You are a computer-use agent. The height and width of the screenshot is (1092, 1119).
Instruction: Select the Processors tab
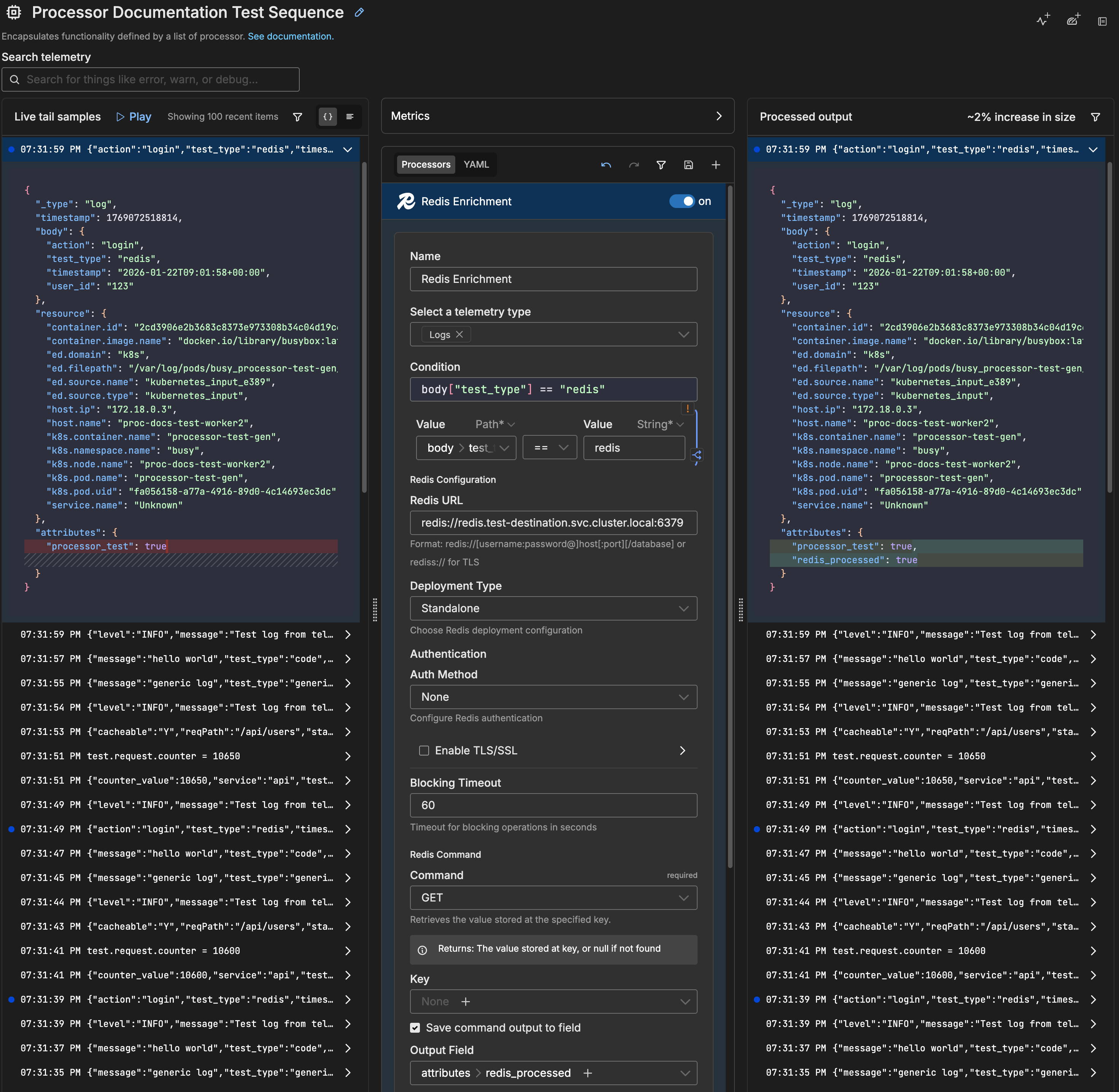[426, 164]
